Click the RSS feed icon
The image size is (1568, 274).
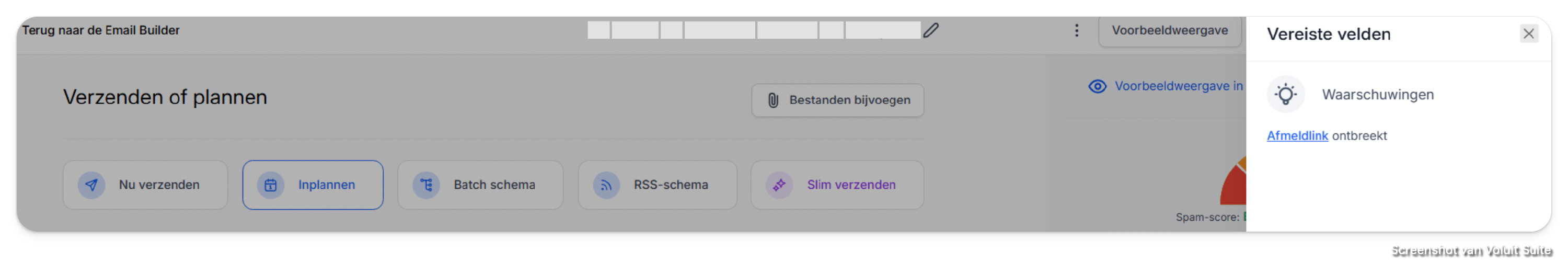(606, 185)
